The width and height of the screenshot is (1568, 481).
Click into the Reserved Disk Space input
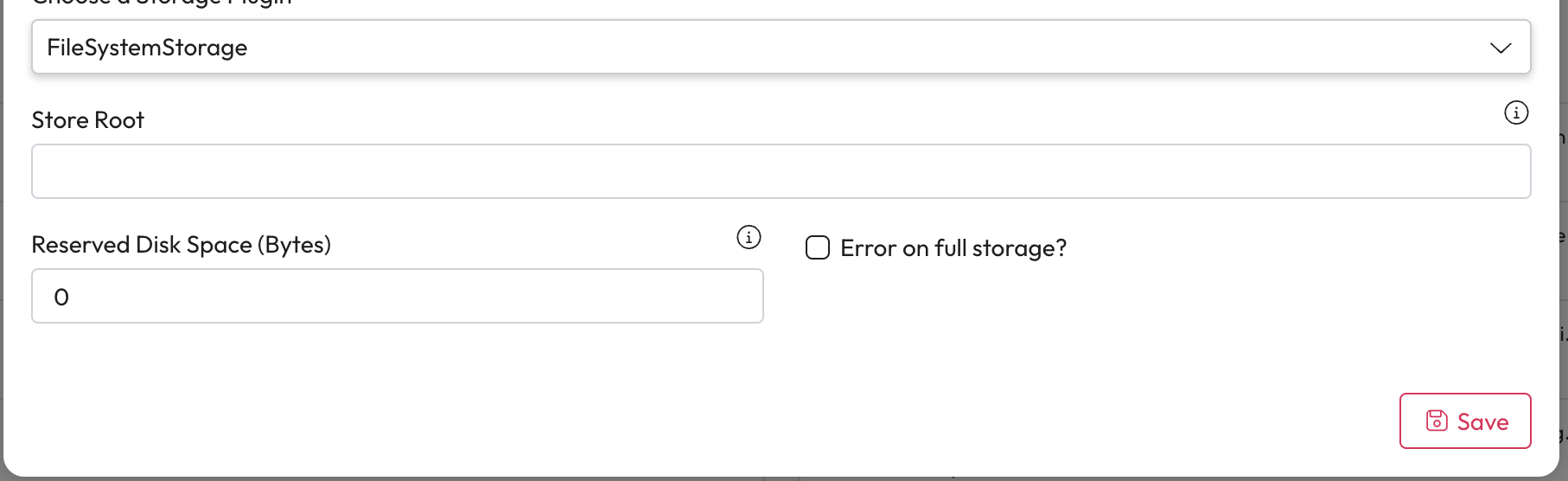click(x=398, y=296)
